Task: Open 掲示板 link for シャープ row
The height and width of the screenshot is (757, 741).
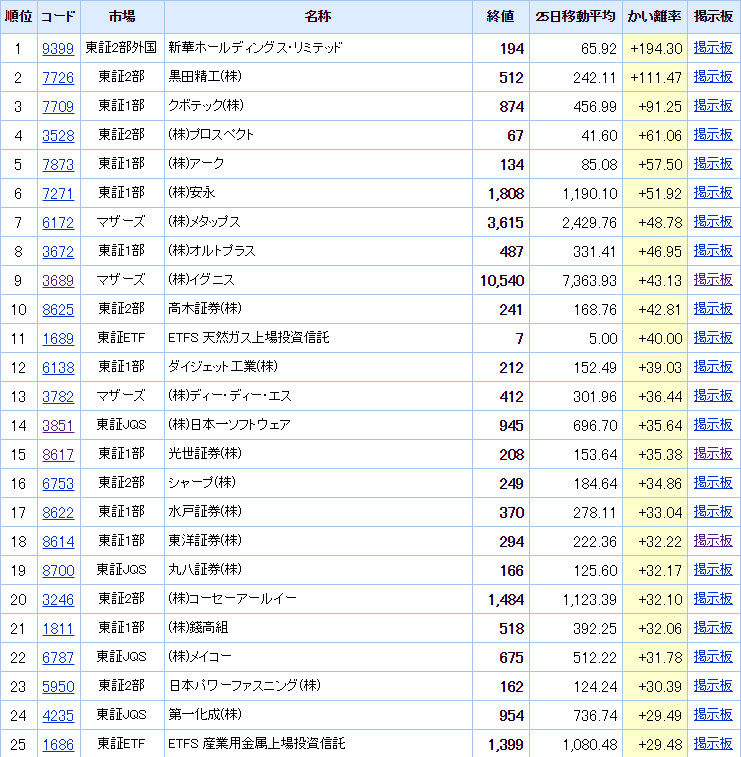Action: pyautogui.click(x=713, y=482)
